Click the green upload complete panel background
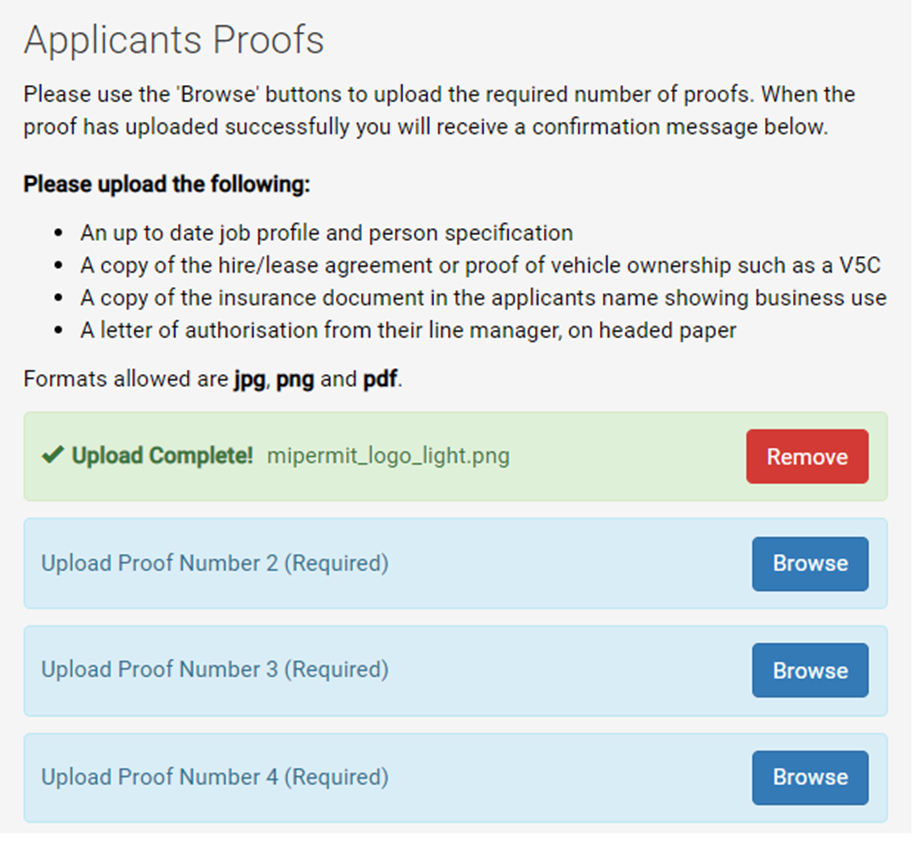Screen dimensions: 913x848 pyautogui.click(x=455, y=457)
